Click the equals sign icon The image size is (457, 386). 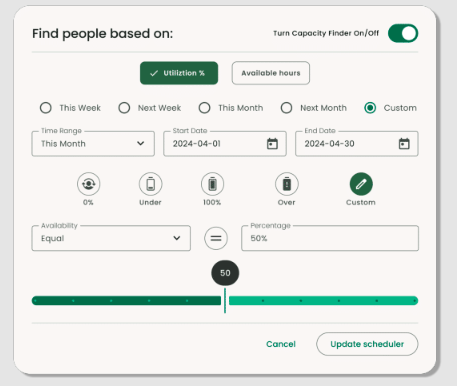pos(216,238)
